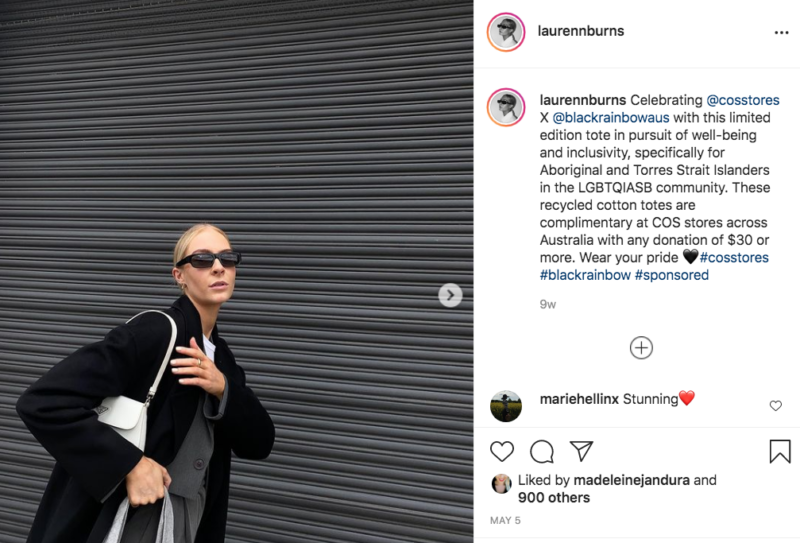Like the post with the heart icon
The image size is (800, 543).
(502, 452)
